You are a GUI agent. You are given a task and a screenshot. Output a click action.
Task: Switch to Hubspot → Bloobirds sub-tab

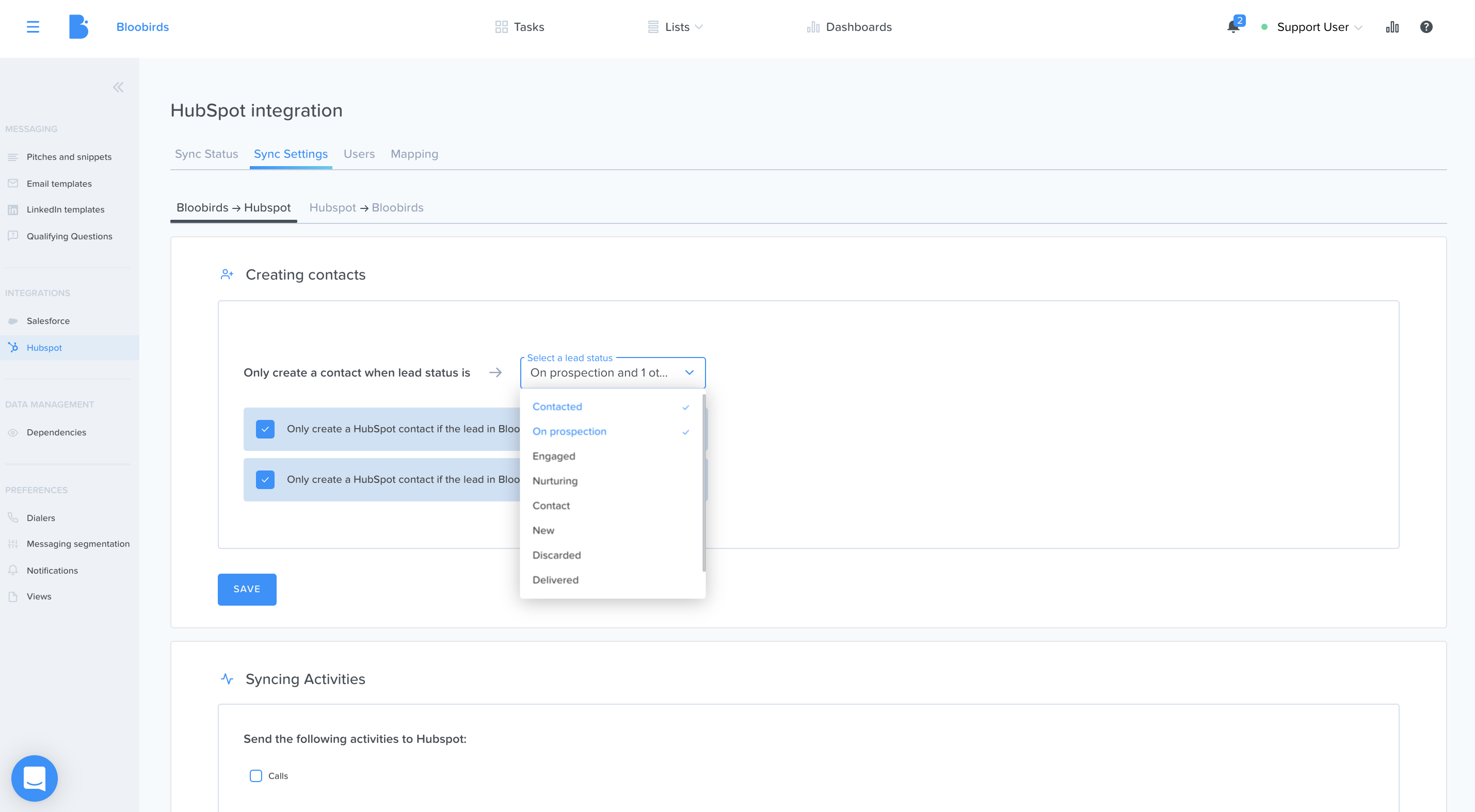click(366, 208)
